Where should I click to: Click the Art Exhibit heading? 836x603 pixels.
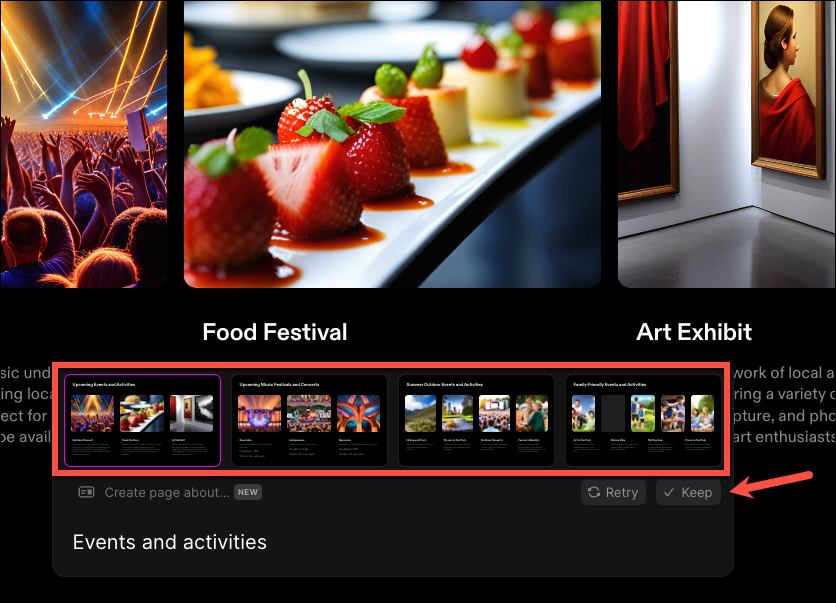click(694, 332)
